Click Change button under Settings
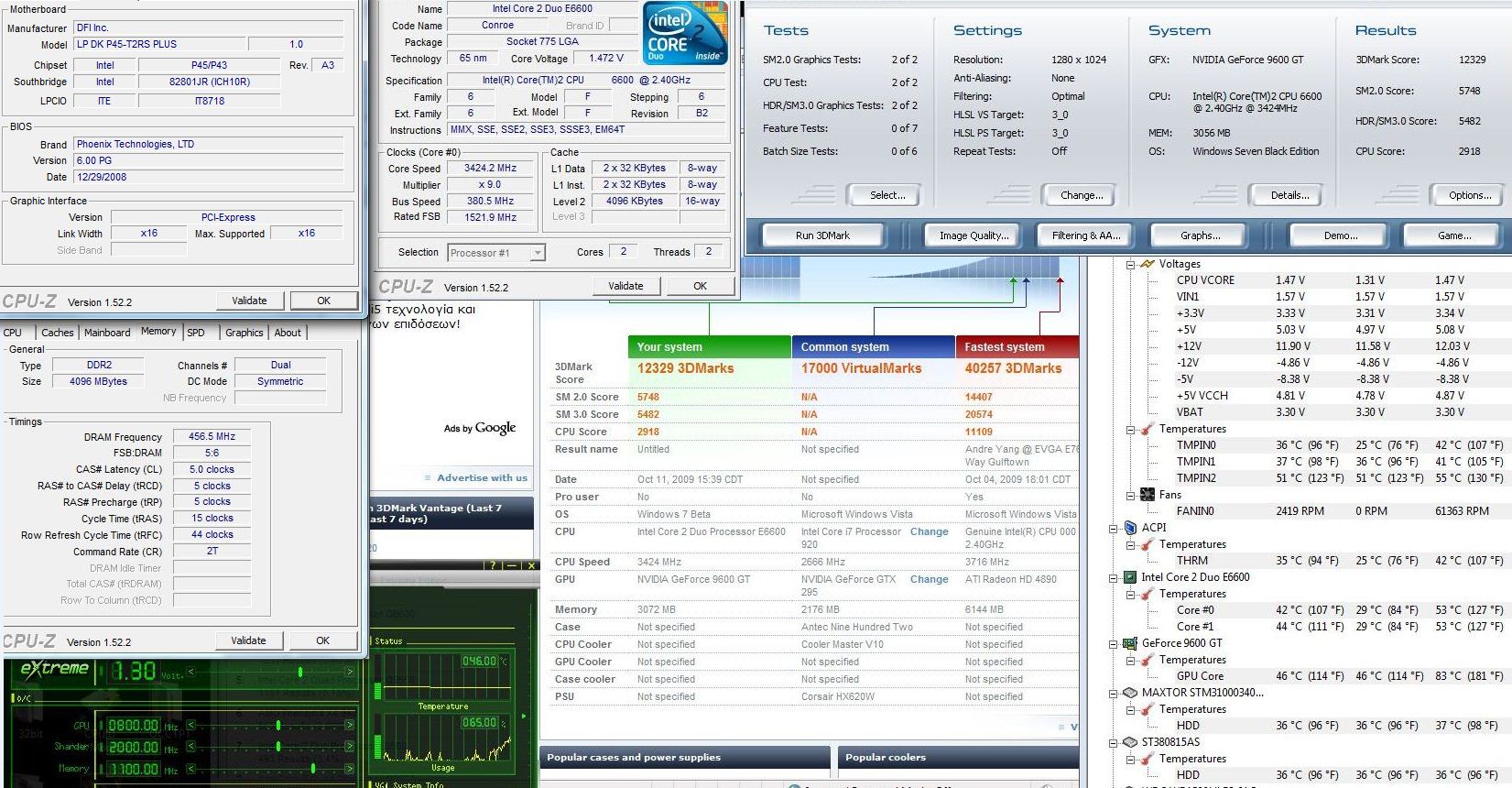This screenshot has width=1512, height=788. point(1082,195)
